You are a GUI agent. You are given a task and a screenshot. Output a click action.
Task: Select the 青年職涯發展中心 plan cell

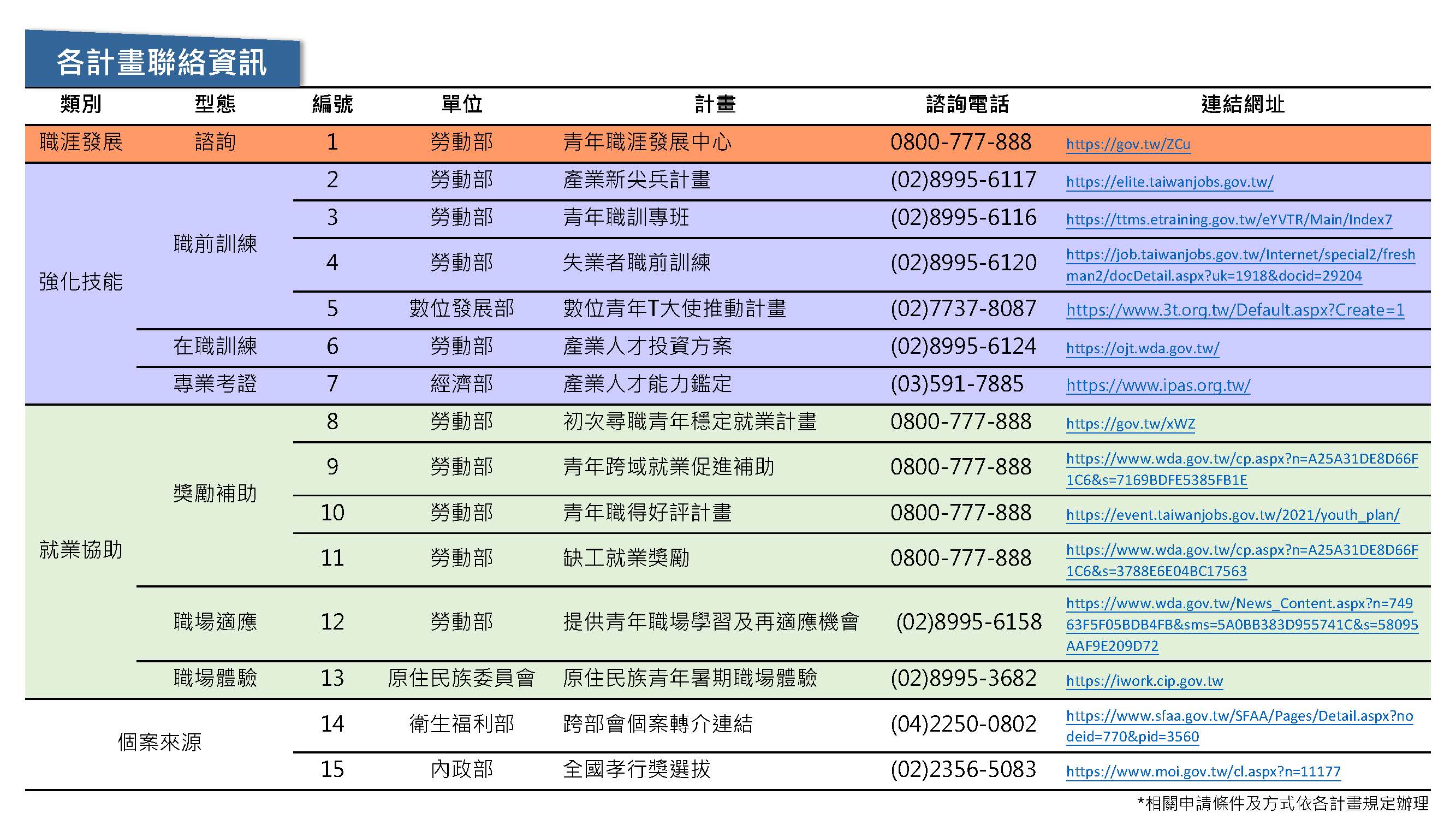click(x=646, y=143)
